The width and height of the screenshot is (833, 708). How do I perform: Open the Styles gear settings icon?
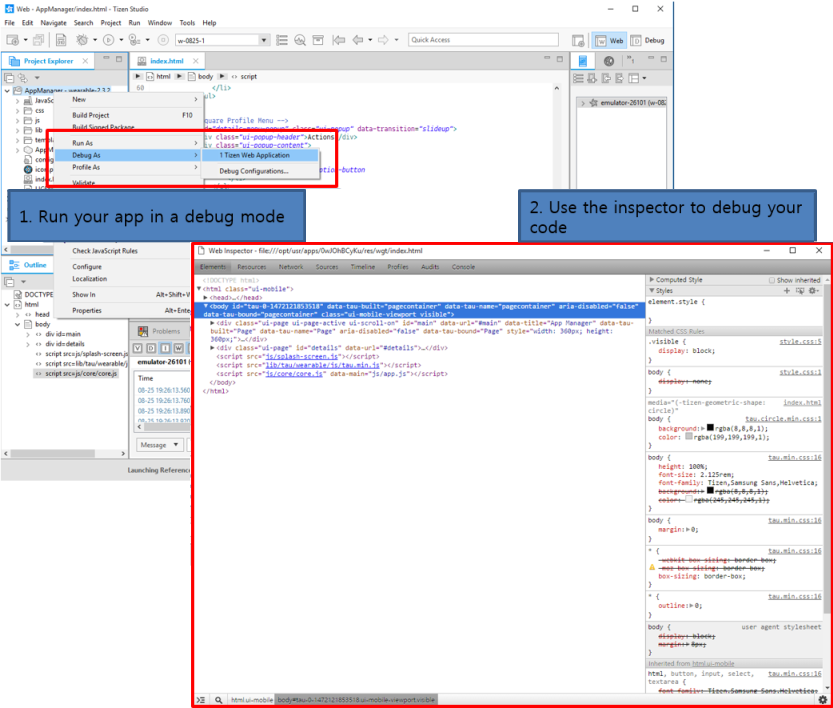click(x=813, y=290)
